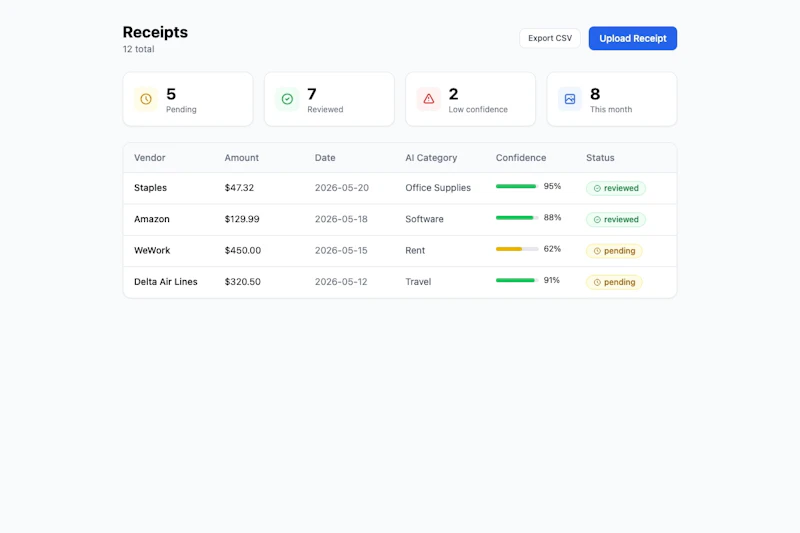800x533 pixels.
Task: Open the Amazon vendor row
Action: point(400,219)
